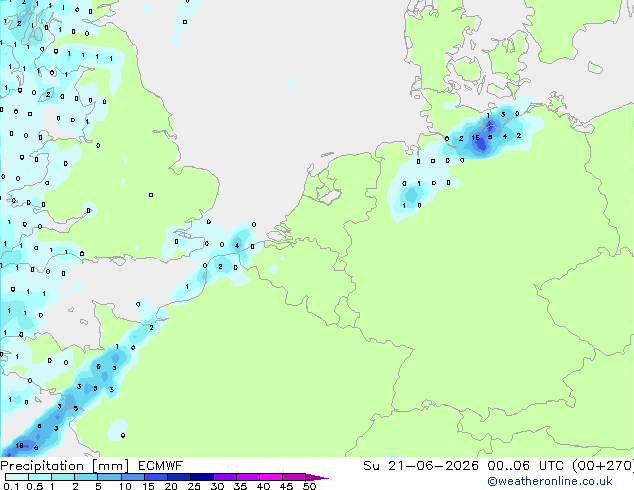Click the ECMWF model label

(161, 466)
